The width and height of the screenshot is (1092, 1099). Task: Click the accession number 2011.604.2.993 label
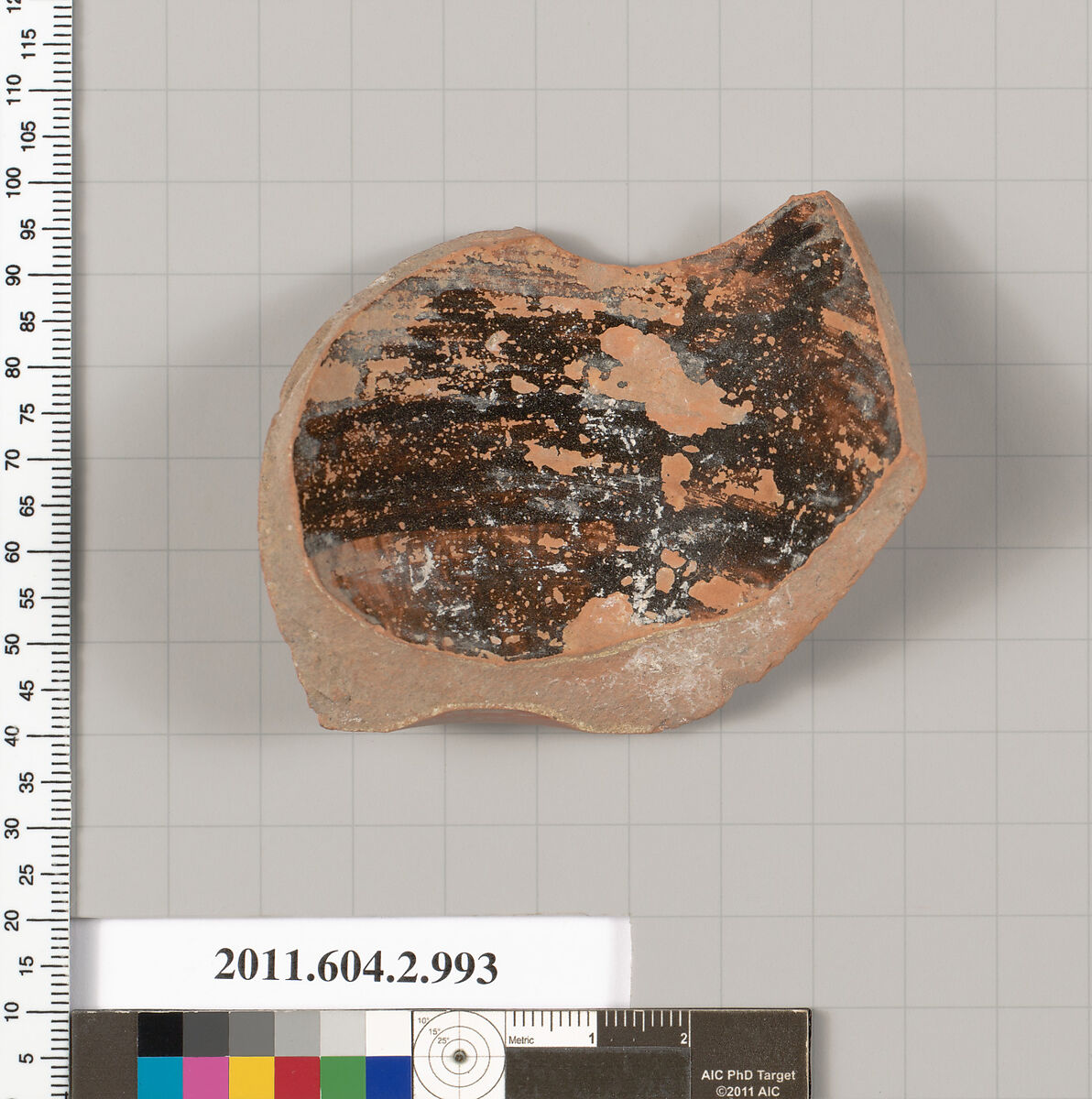pyautogui.click(x=355, y=966)
